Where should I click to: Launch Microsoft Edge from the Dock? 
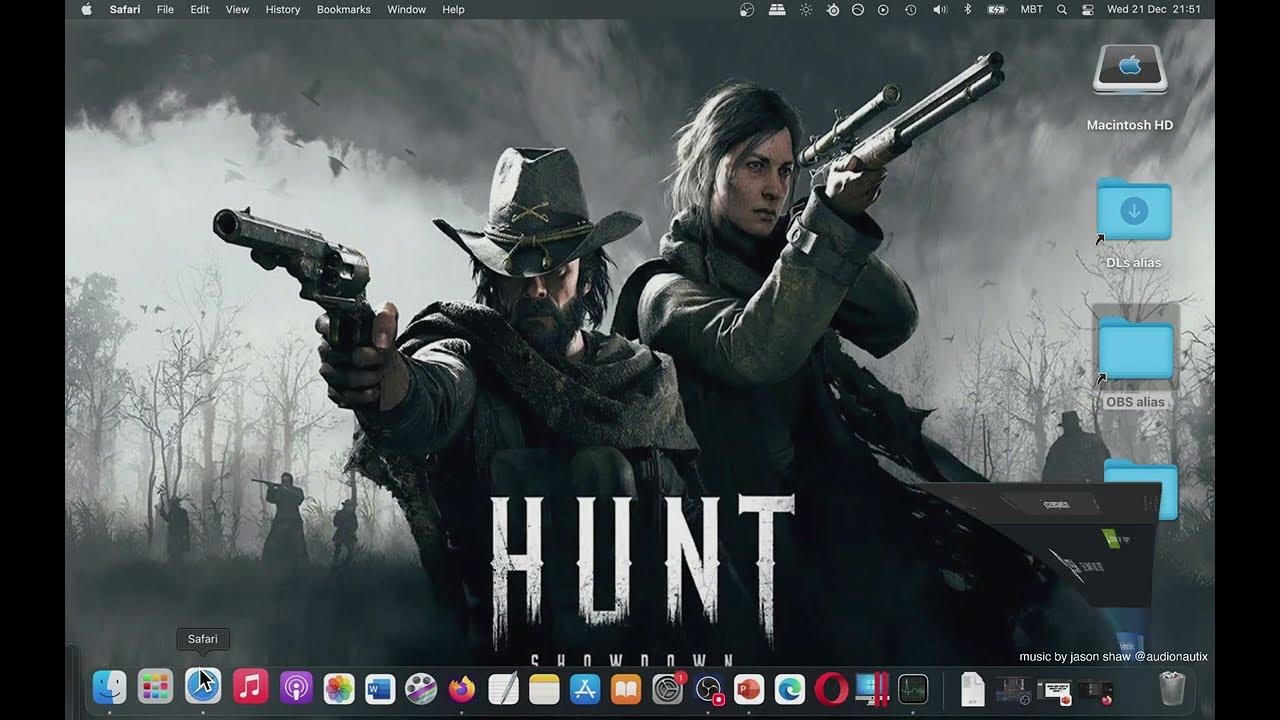[x=790, y=688]
